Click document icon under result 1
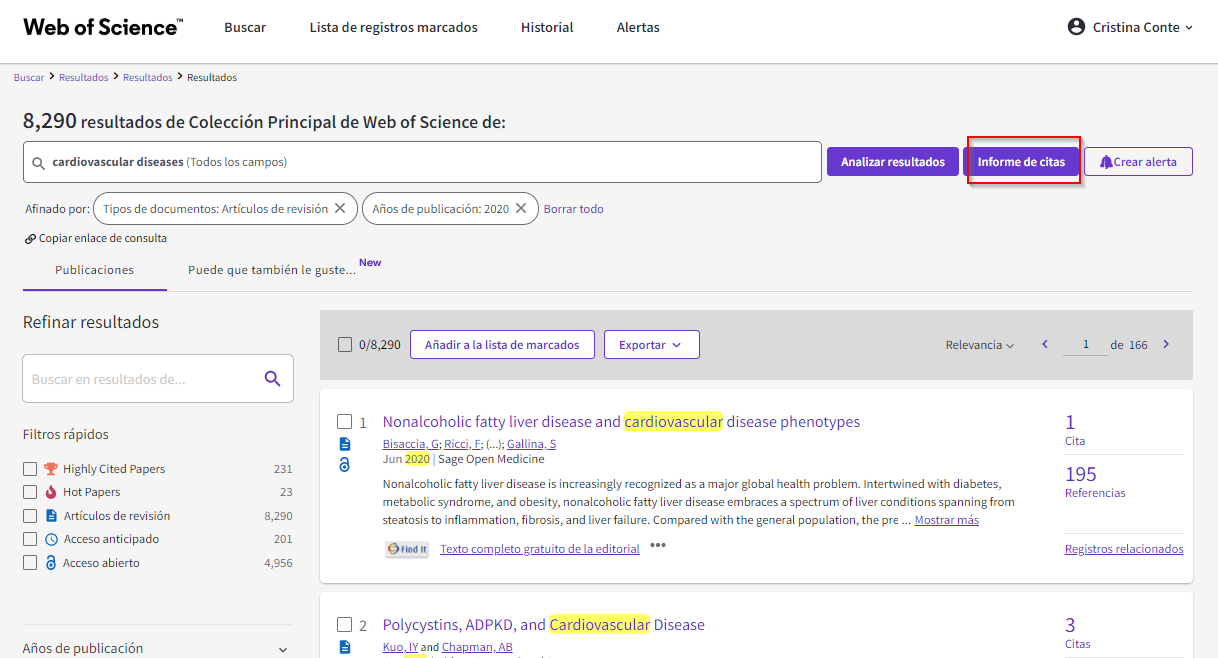Screen dimensions: 1218x658 345,444
